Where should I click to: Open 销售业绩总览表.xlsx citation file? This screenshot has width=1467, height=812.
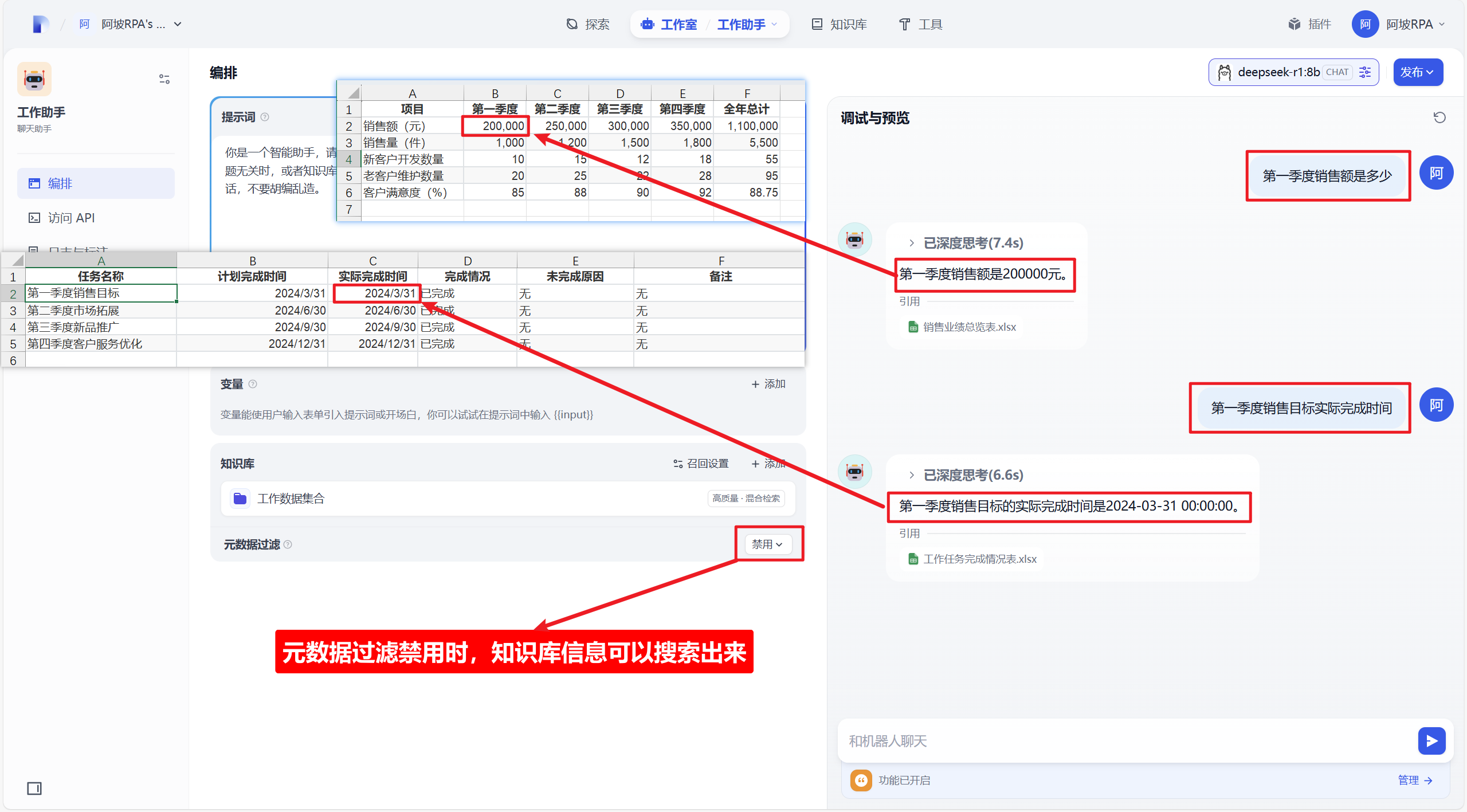click(968, 327)
